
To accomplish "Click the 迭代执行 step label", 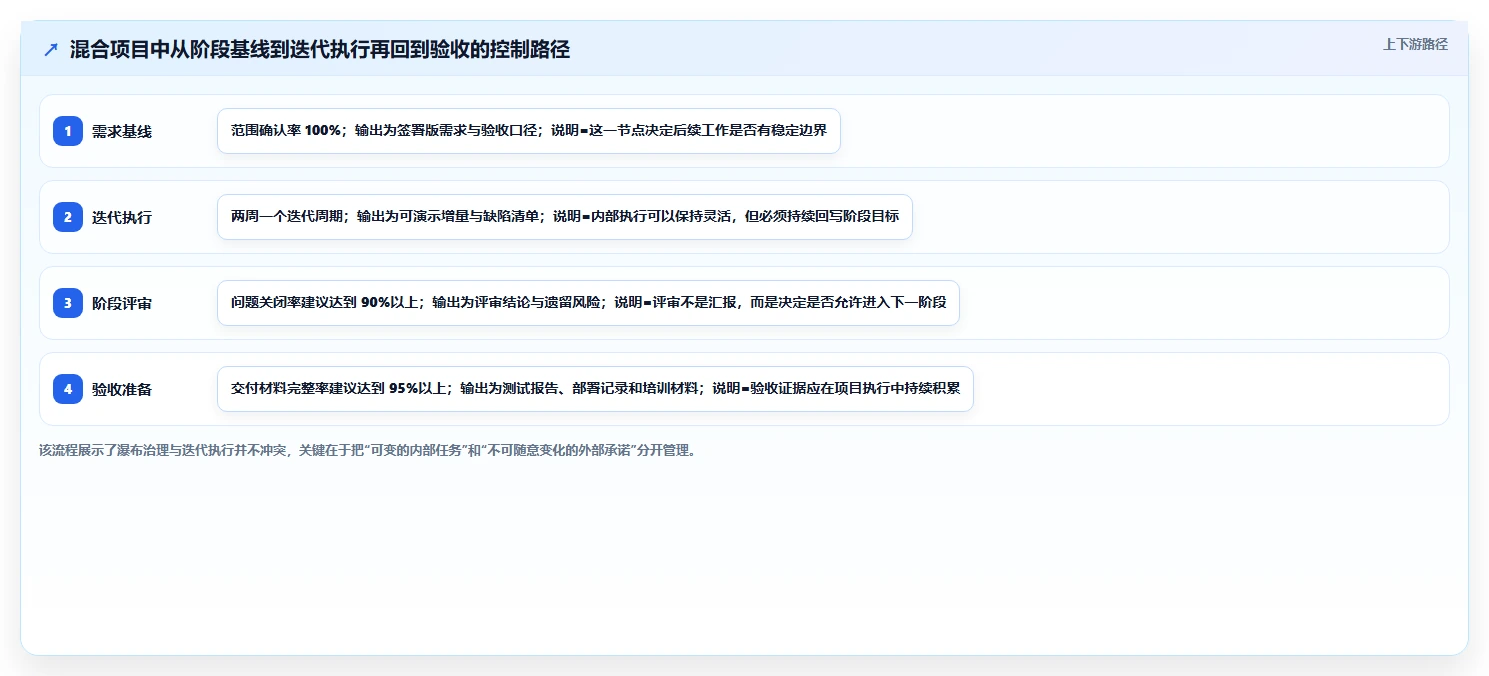I will [122, 217].
